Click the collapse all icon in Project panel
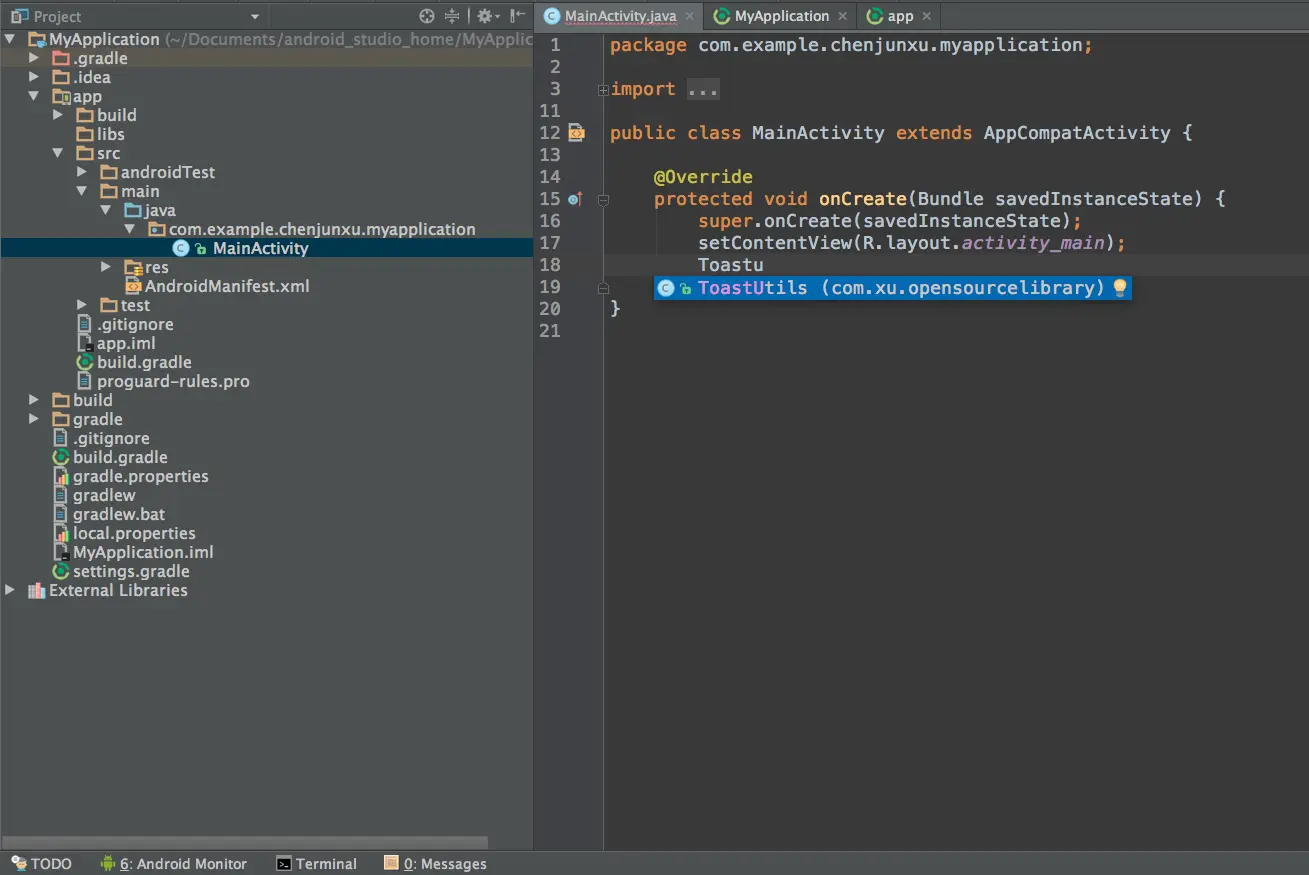Screen dimensions: 1309x875 point(452,16)
